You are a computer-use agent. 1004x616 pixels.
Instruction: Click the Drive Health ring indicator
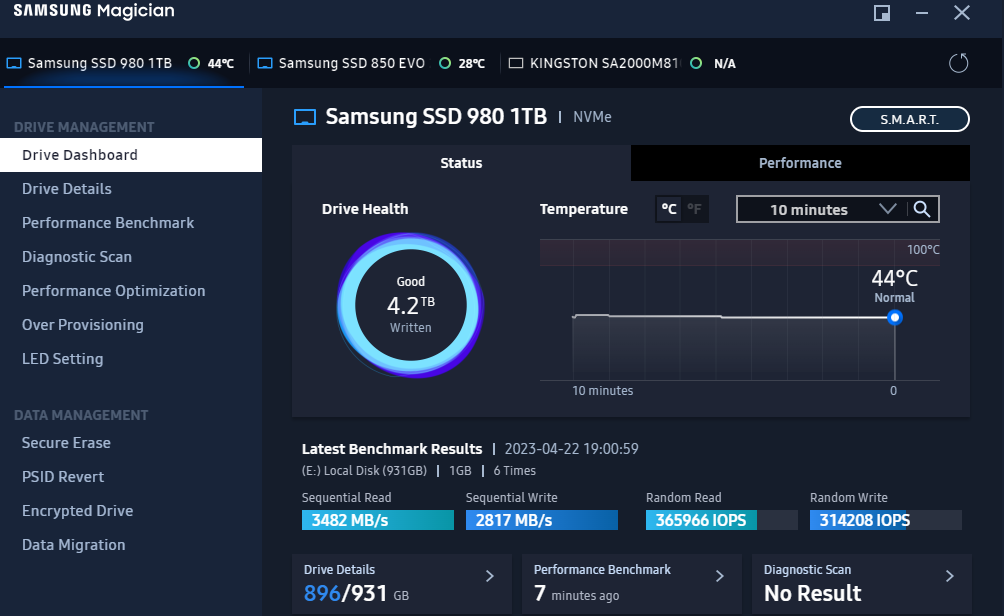pos(410,304)
